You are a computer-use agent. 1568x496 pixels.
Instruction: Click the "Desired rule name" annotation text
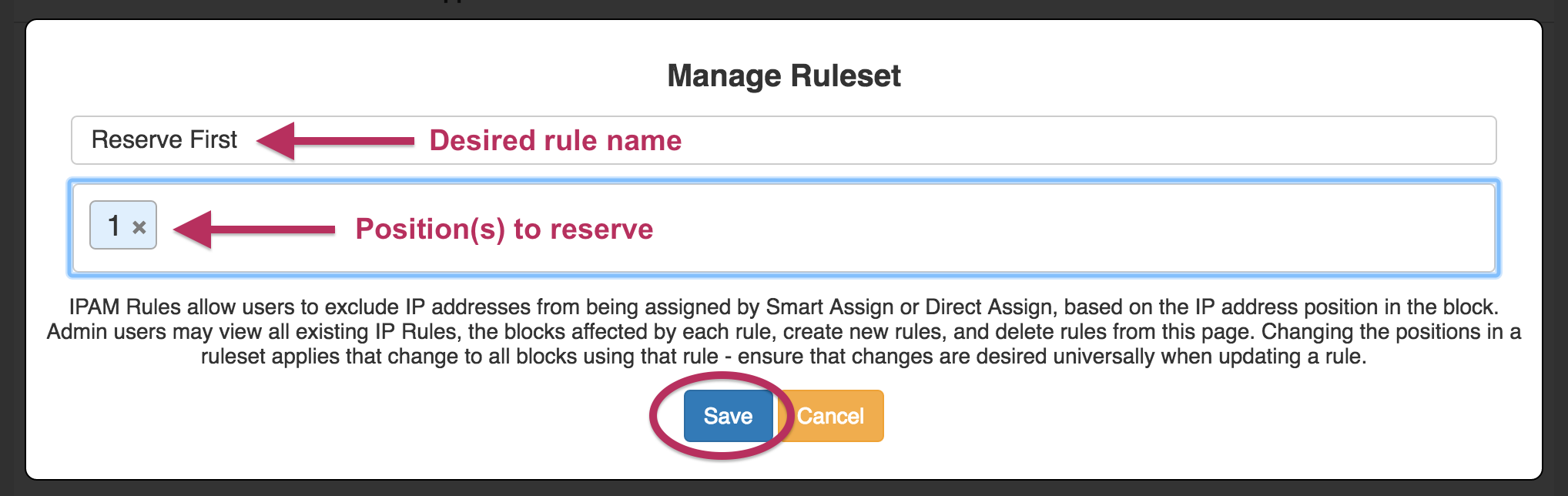point(554,140)
